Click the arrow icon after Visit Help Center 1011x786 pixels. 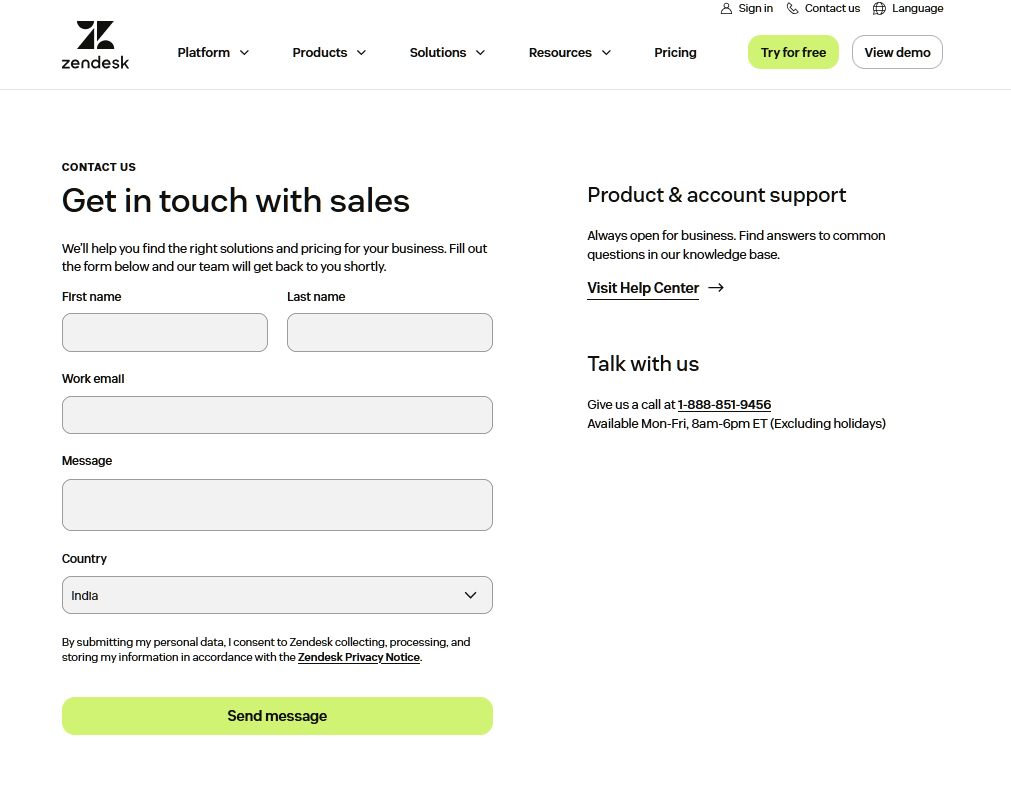pyautogui.click(x=716, y=287)
